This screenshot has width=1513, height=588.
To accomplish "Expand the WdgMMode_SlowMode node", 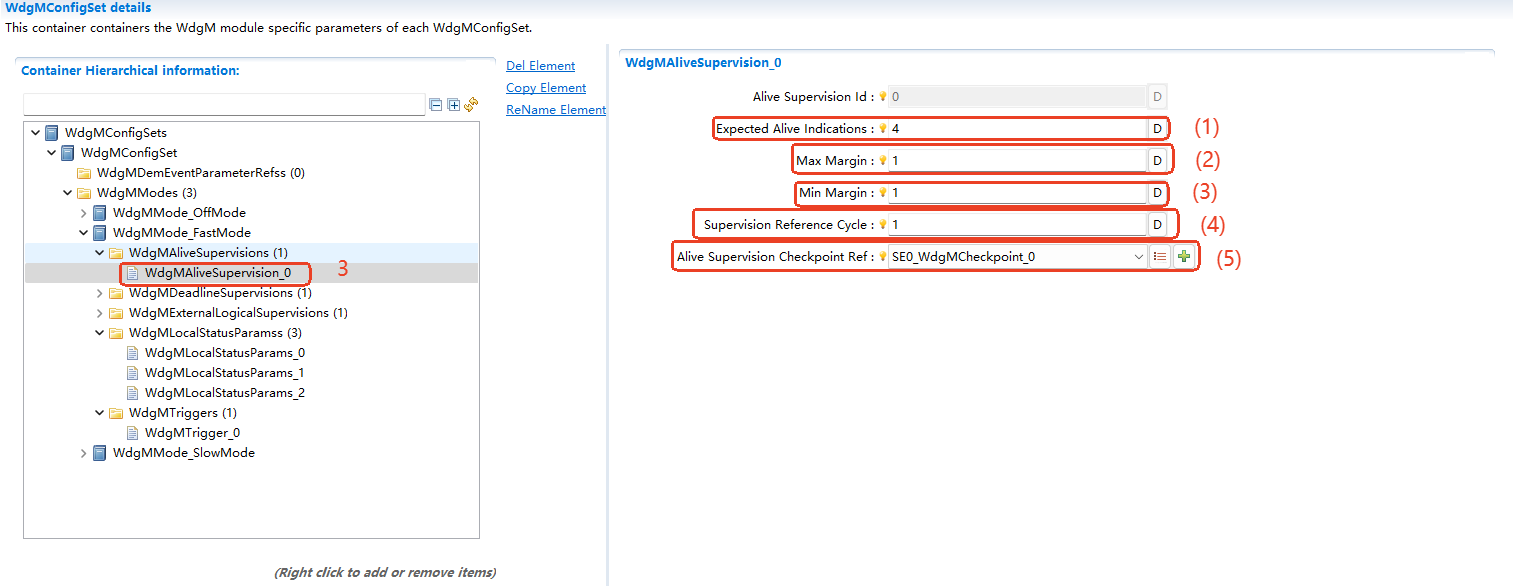I will [84, 453].
